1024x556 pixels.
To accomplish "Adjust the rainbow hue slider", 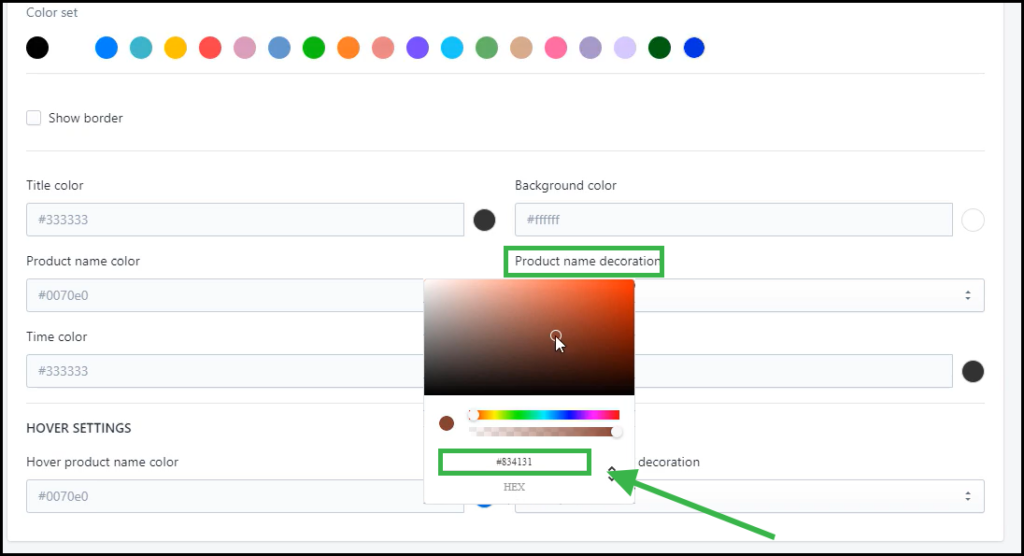I will tap(544, 415).
